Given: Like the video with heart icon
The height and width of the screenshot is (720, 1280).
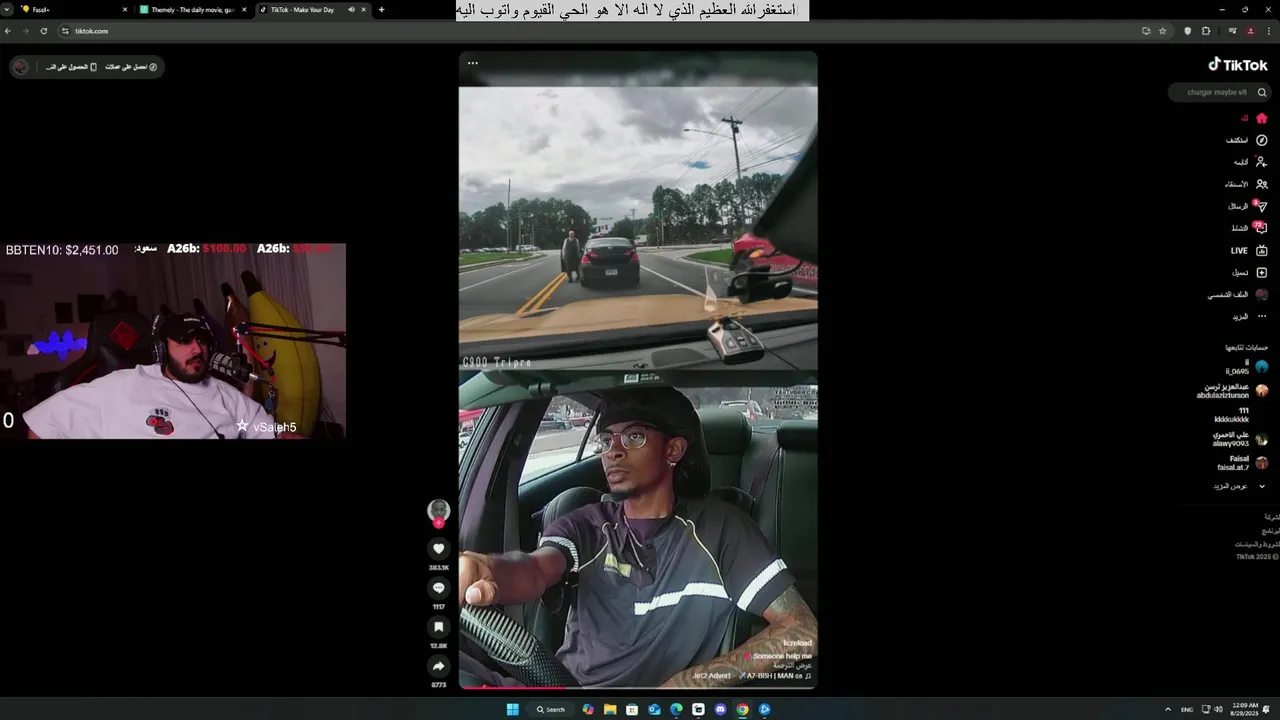Looking at the screenshot, I should [x=438, y=548].
